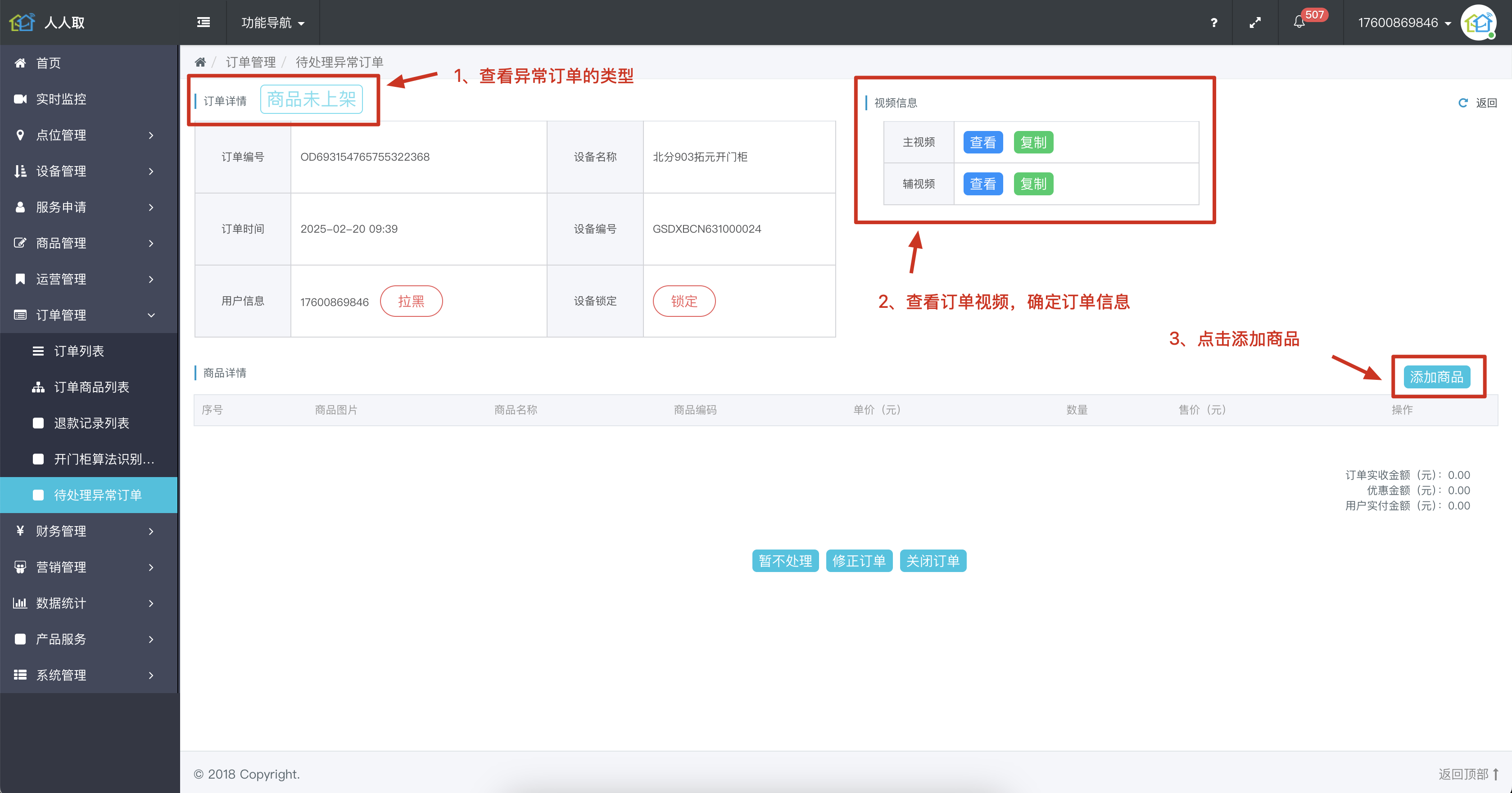The height and width of the screenshot is (793, 1512).
Task: Open notifications bell with 507 badge
Action: (1299, 22)
